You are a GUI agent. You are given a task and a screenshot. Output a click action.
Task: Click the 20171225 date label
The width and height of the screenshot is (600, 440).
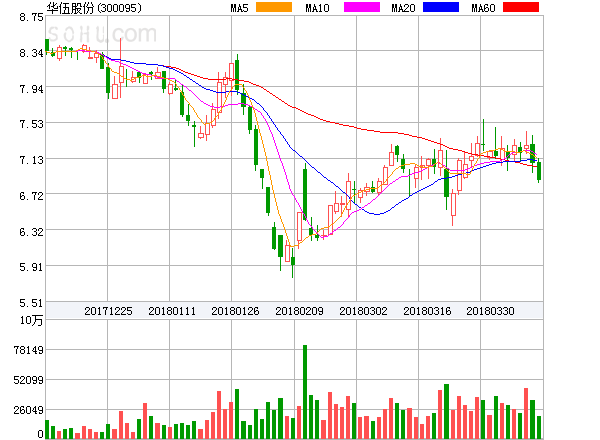(x=108, y=311)
